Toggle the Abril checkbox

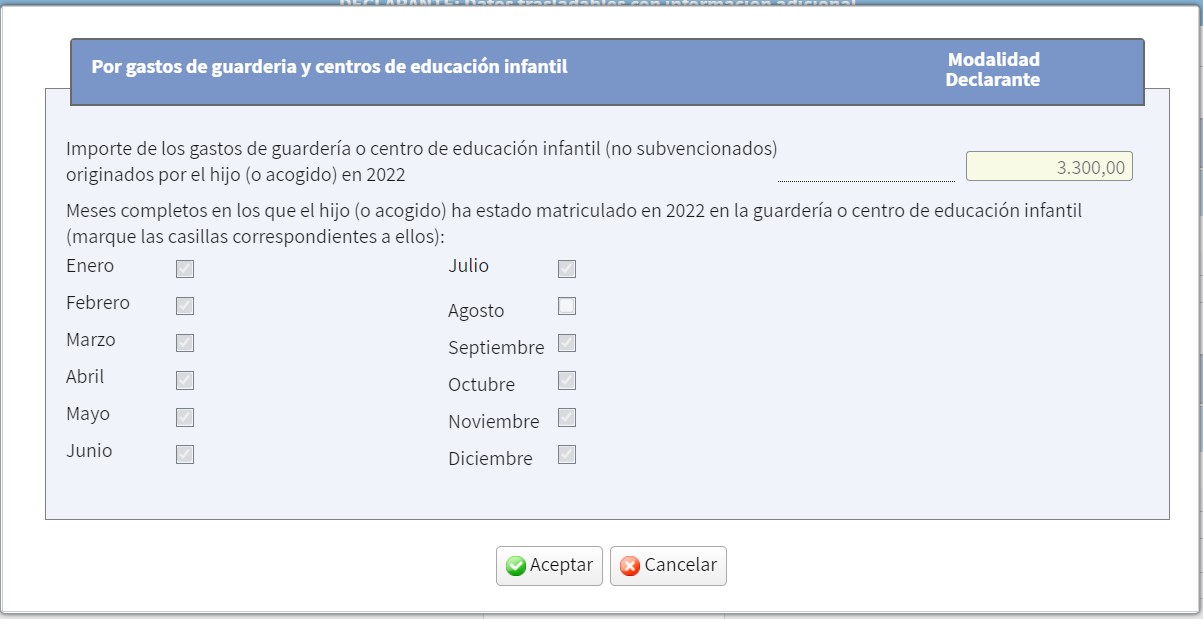(185, 380)
